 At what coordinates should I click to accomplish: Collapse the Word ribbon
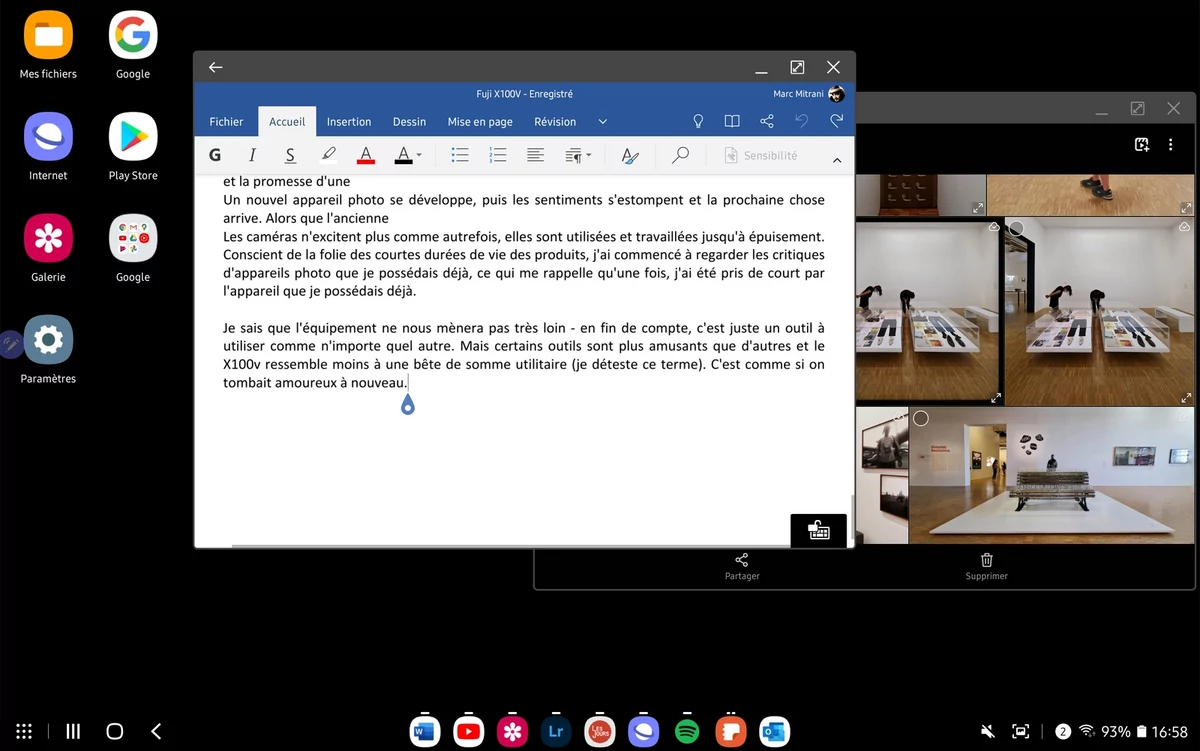(837, 160)
